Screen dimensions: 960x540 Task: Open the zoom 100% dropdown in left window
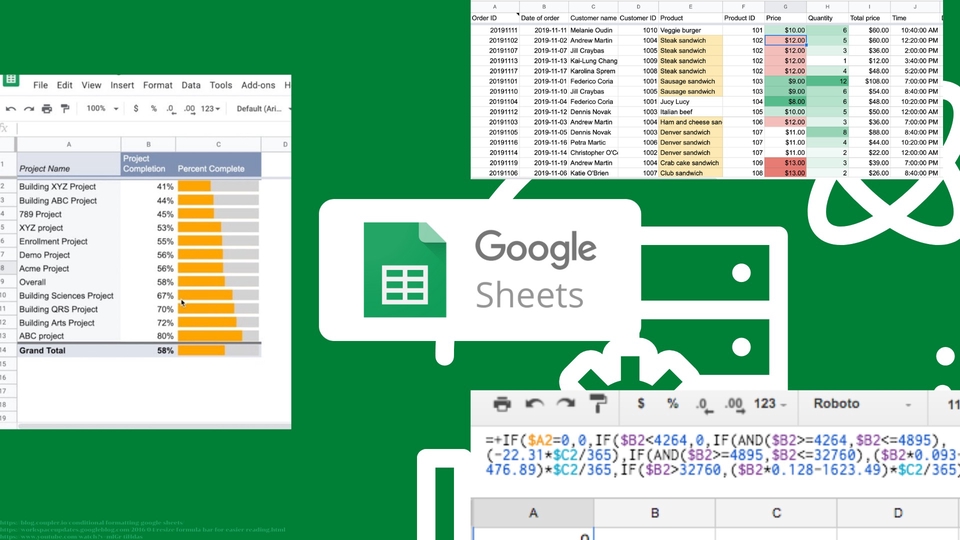[102, 108]
